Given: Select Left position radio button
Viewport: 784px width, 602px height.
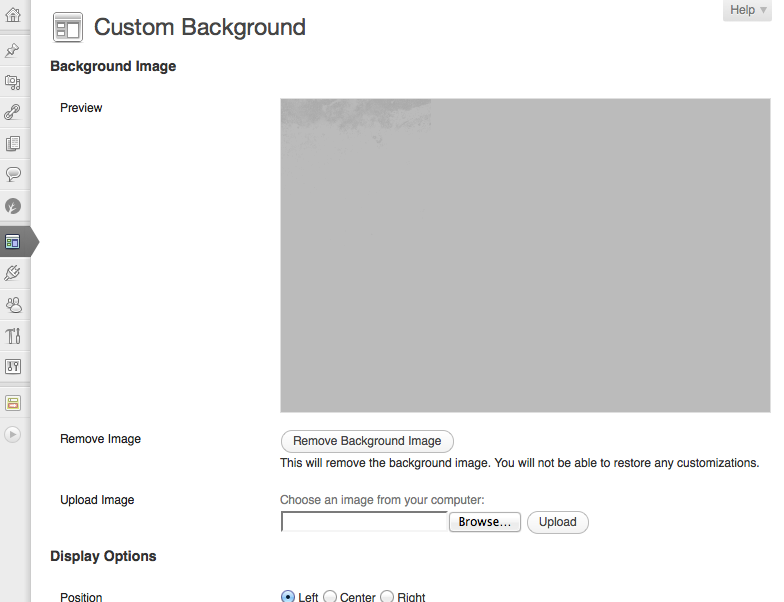Looking at the screenshot, I should click(288, 597).
